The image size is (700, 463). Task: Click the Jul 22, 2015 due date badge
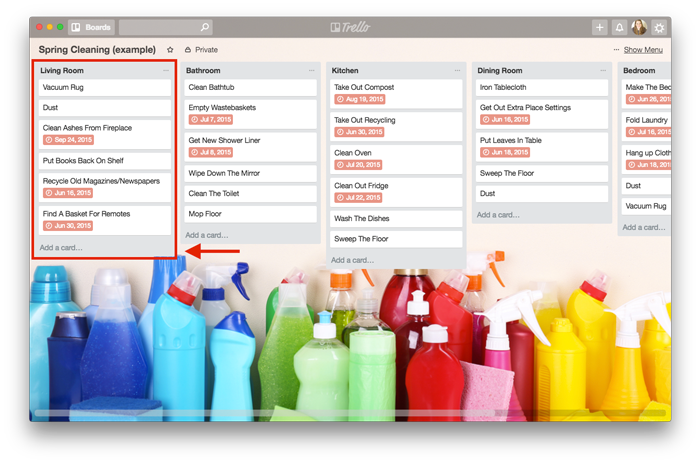pos(358,198)
